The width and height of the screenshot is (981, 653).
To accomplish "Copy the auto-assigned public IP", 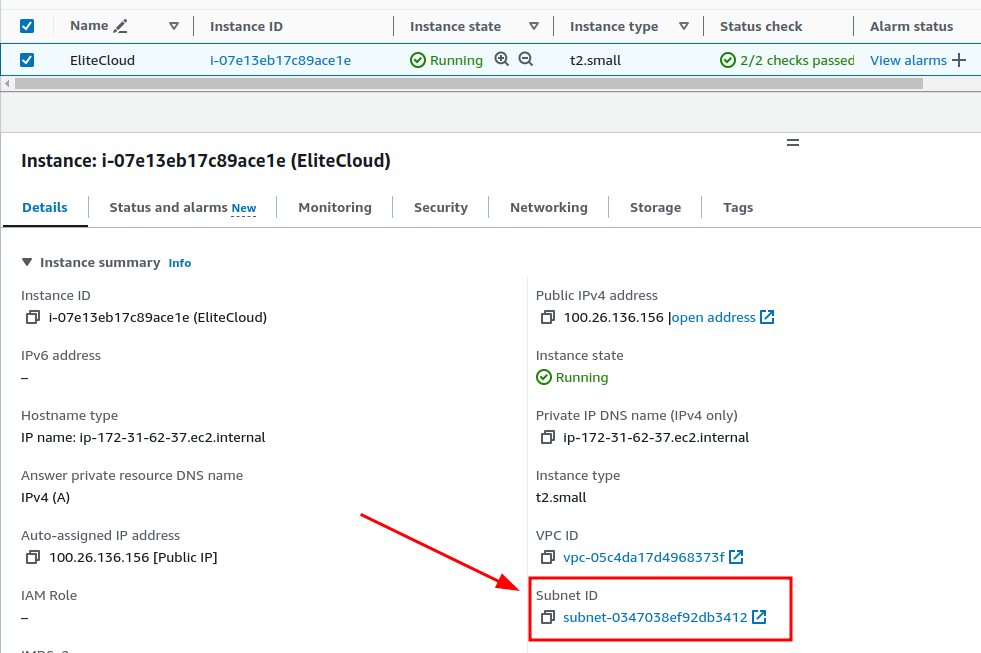I will pyautogui.click(x=30, y=557).
